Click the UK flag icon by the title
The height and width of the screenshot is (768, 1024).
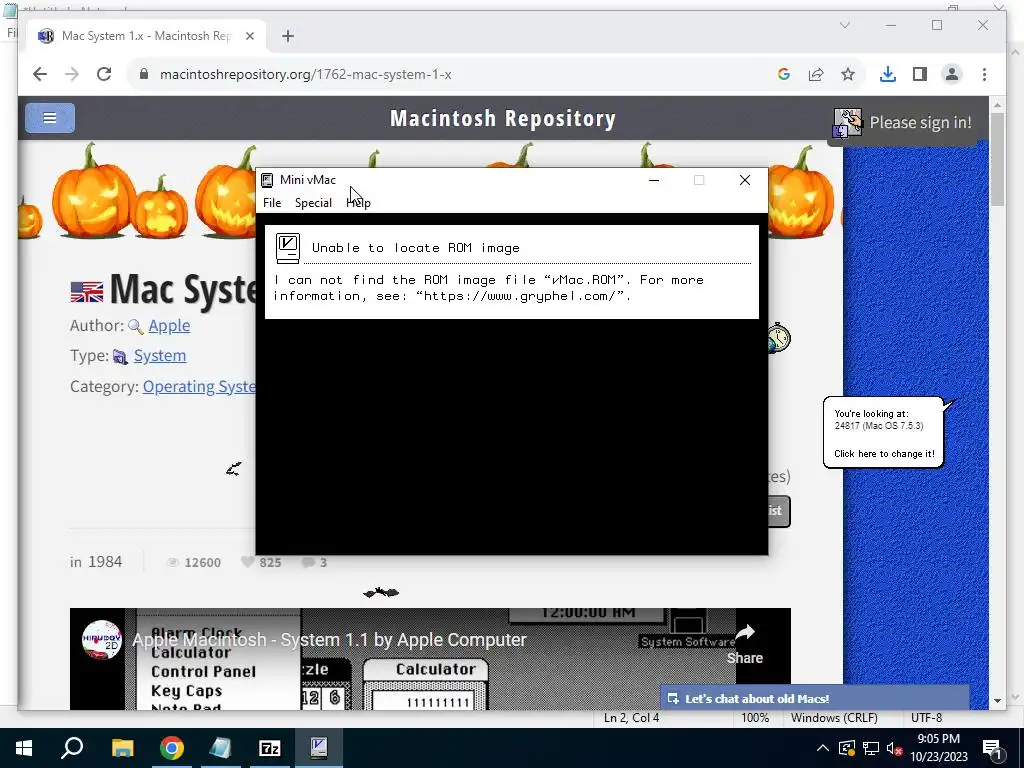point(87,291)
